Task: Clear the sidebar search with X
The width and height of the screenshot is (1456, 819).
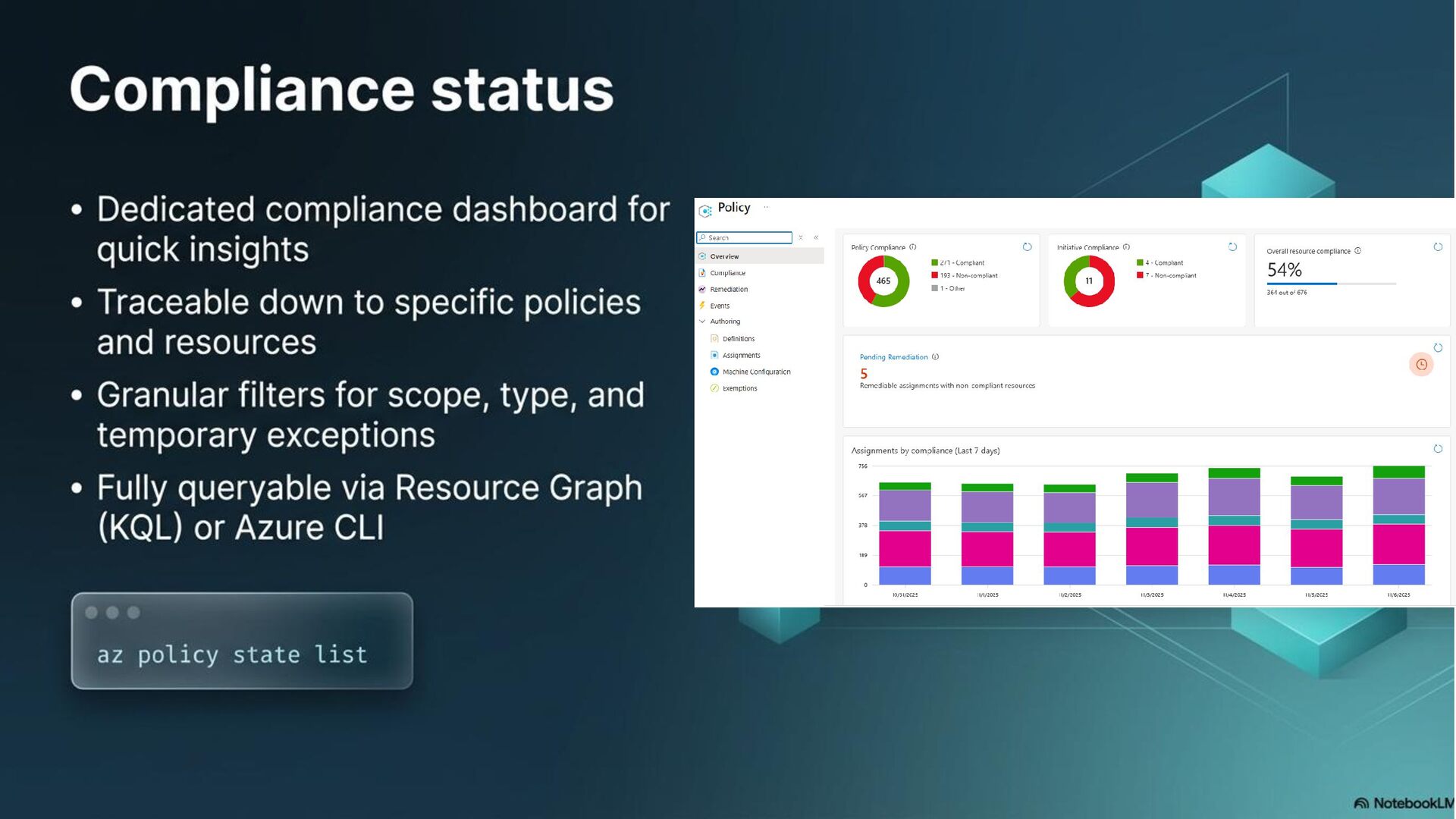Action: [x=800, y=238]
